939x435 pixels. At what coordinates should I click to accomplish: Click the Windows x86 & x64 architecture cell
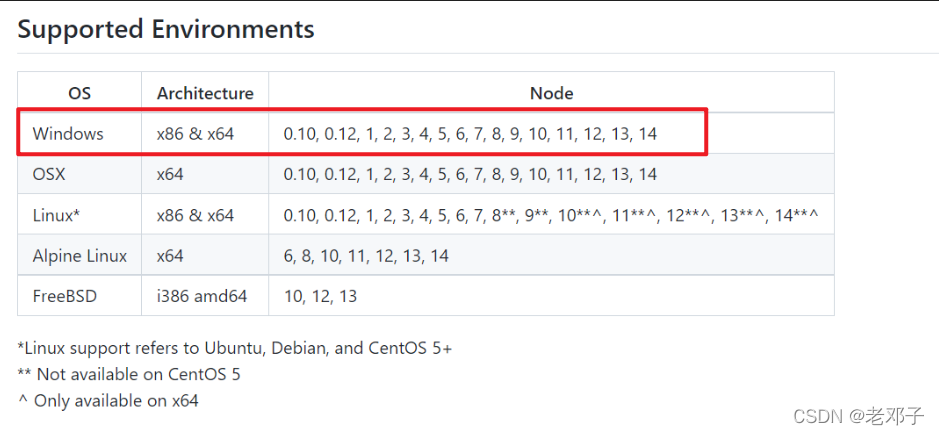(195, 133)
